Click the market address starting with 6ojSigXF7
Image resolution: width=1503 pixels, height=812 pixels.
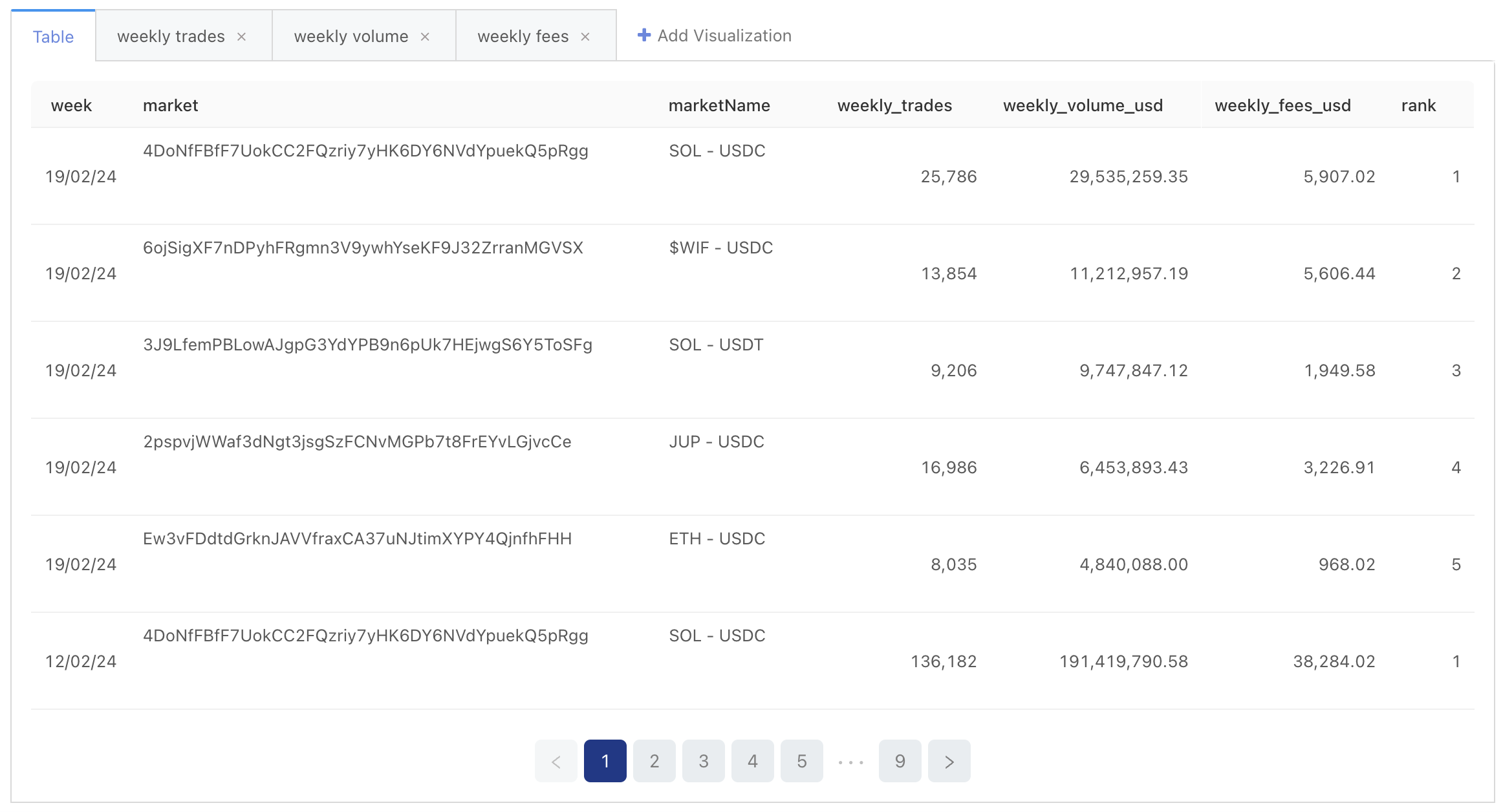pyautogui.click(x=363, y=248)
